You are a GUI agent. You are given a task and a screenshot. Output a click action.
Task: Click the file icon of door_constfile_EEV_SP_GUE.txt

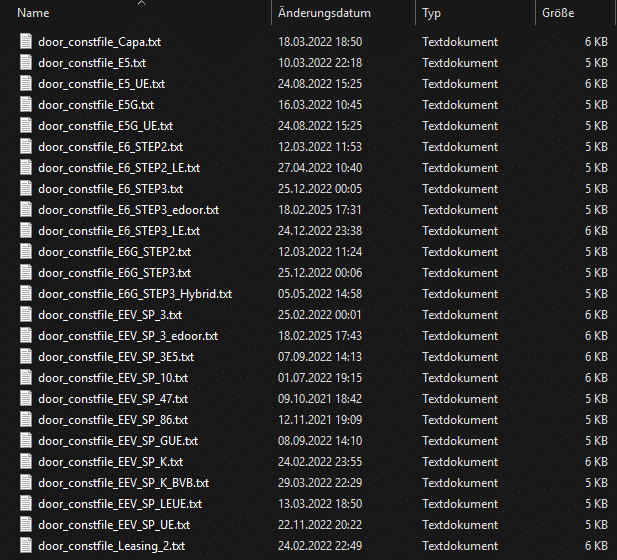tap(27, 440)
